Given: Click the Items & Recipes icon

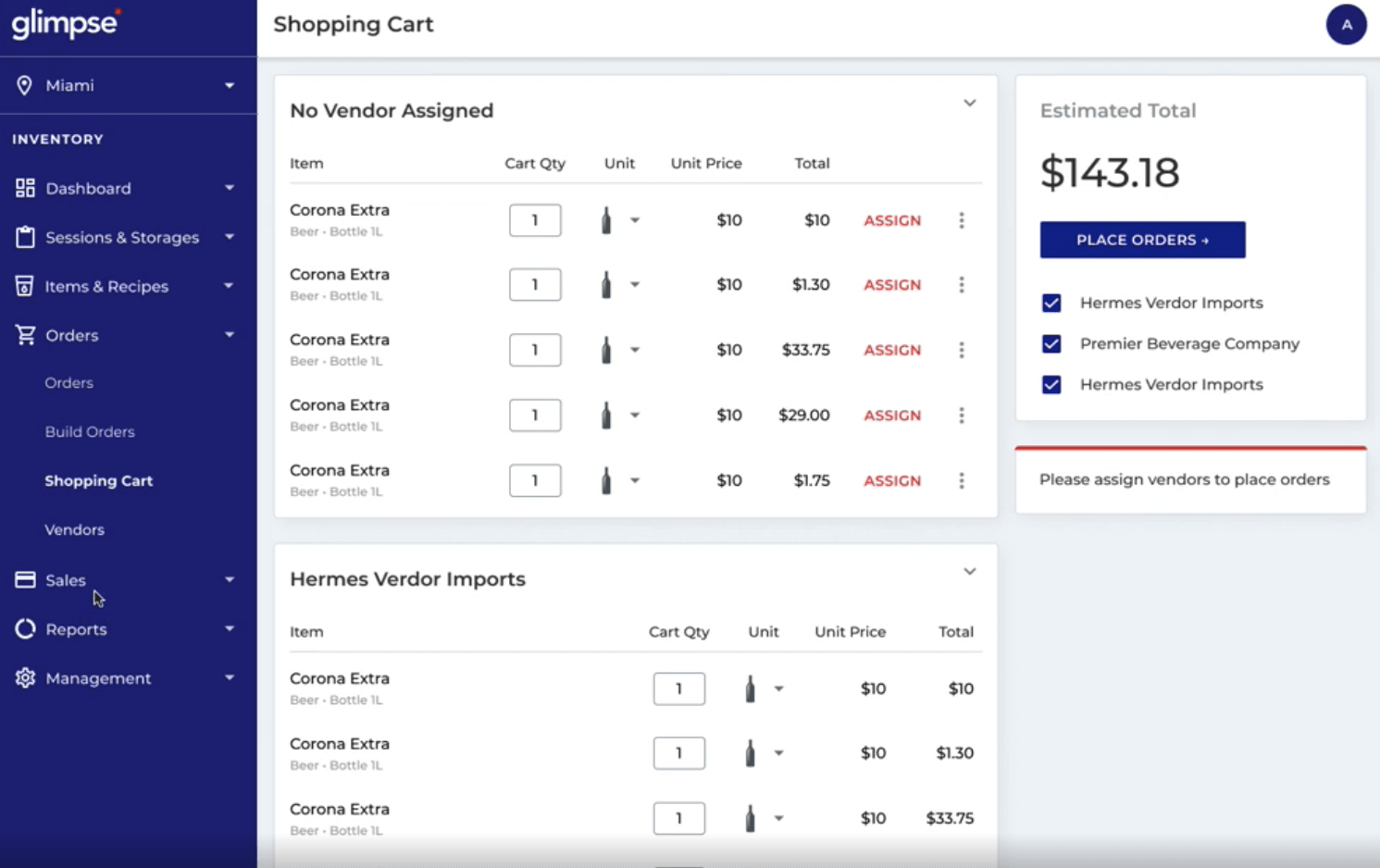Looking at the screenshot, I should click(x=25, y=286).
